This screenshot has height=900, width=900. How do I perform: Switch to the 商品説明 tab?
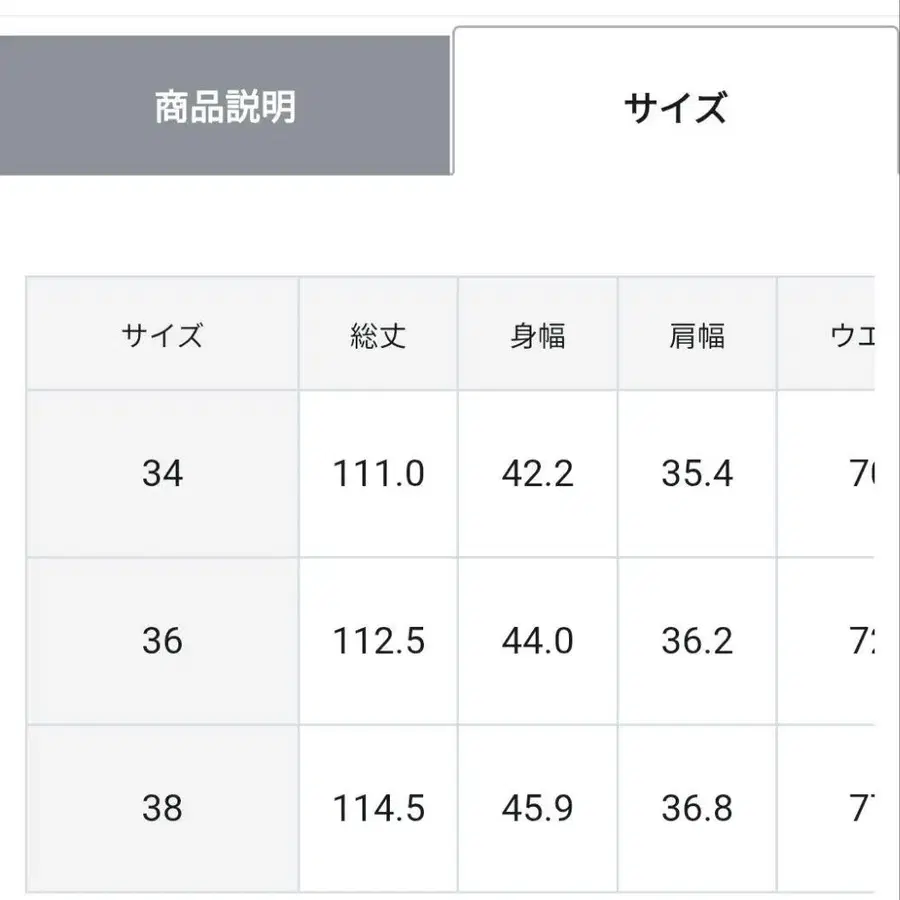225,106
